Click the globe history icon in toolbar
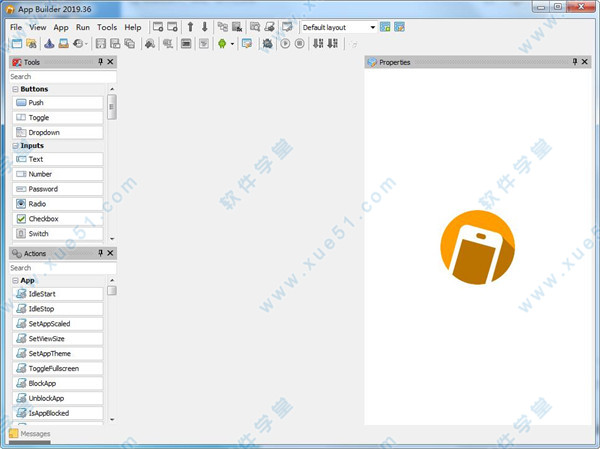 pos(78,44)
